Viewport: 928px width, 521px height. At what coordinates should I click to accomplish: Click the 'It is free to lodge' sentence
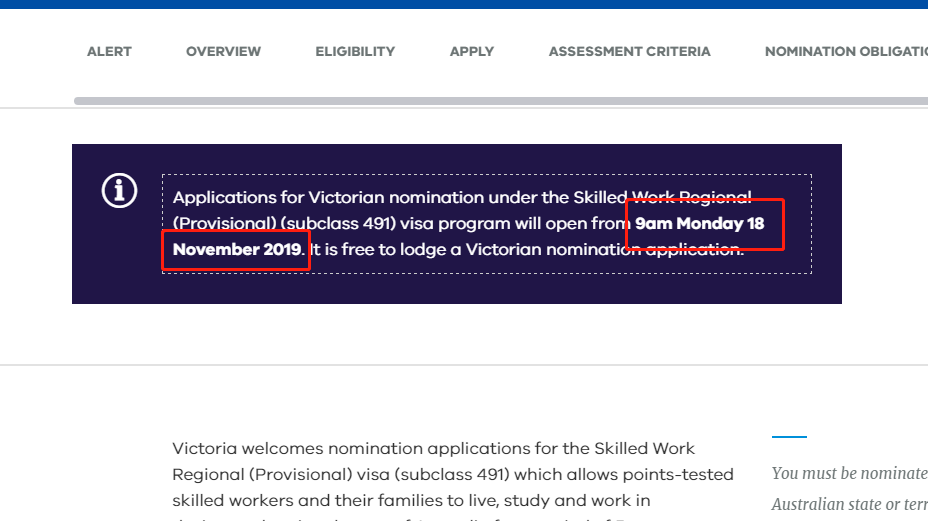[x=527, y=249]
